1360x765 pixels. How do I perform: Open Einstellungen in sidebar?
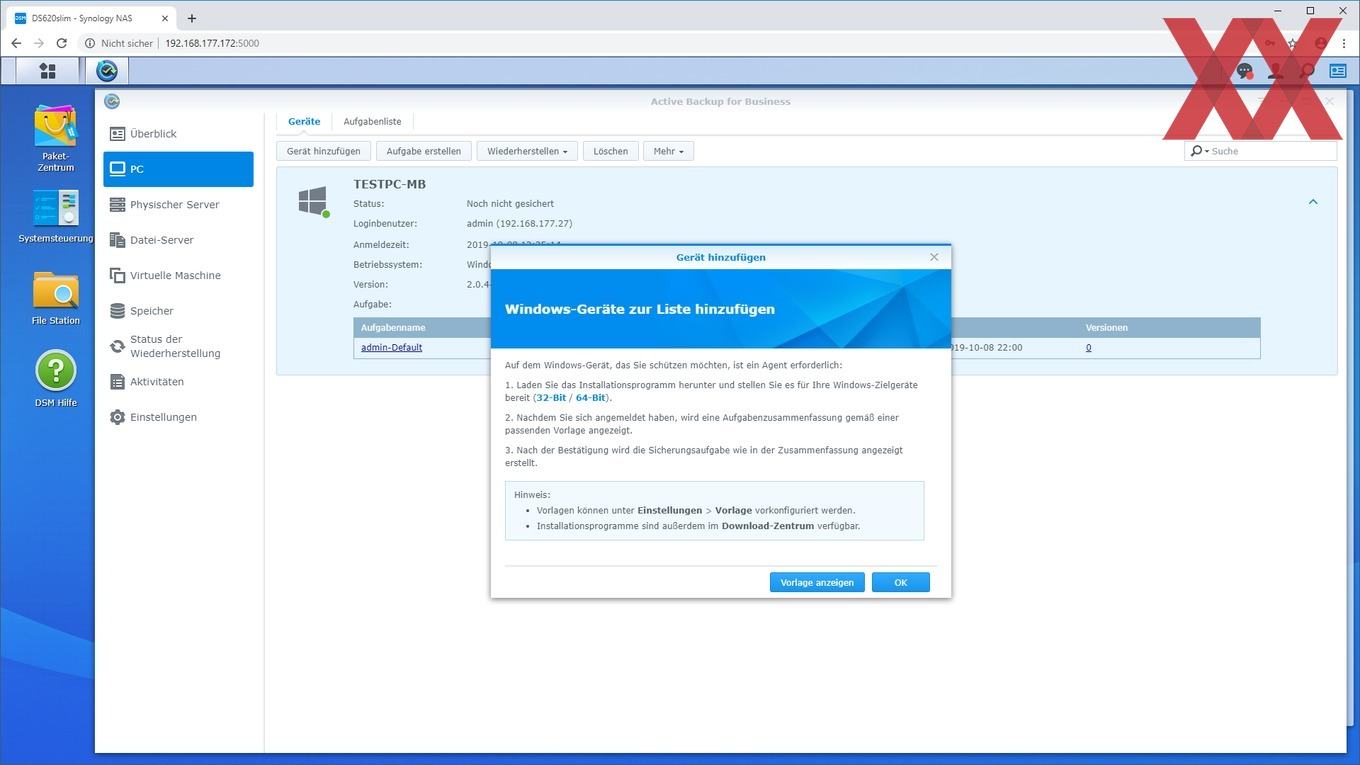pos(178,417)
